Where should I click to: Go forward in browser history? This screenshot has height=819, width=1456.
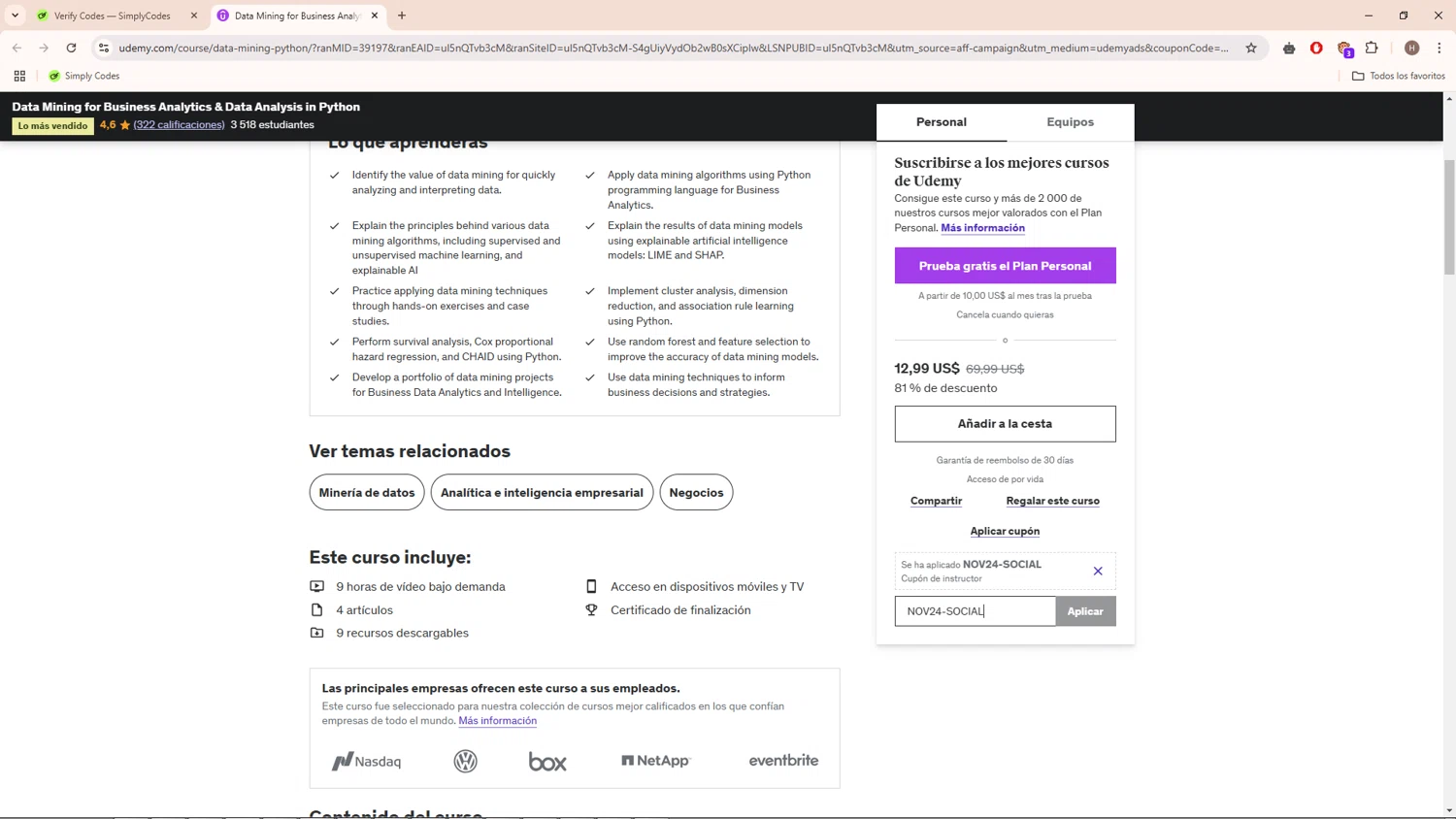click(x=44, y=48)
